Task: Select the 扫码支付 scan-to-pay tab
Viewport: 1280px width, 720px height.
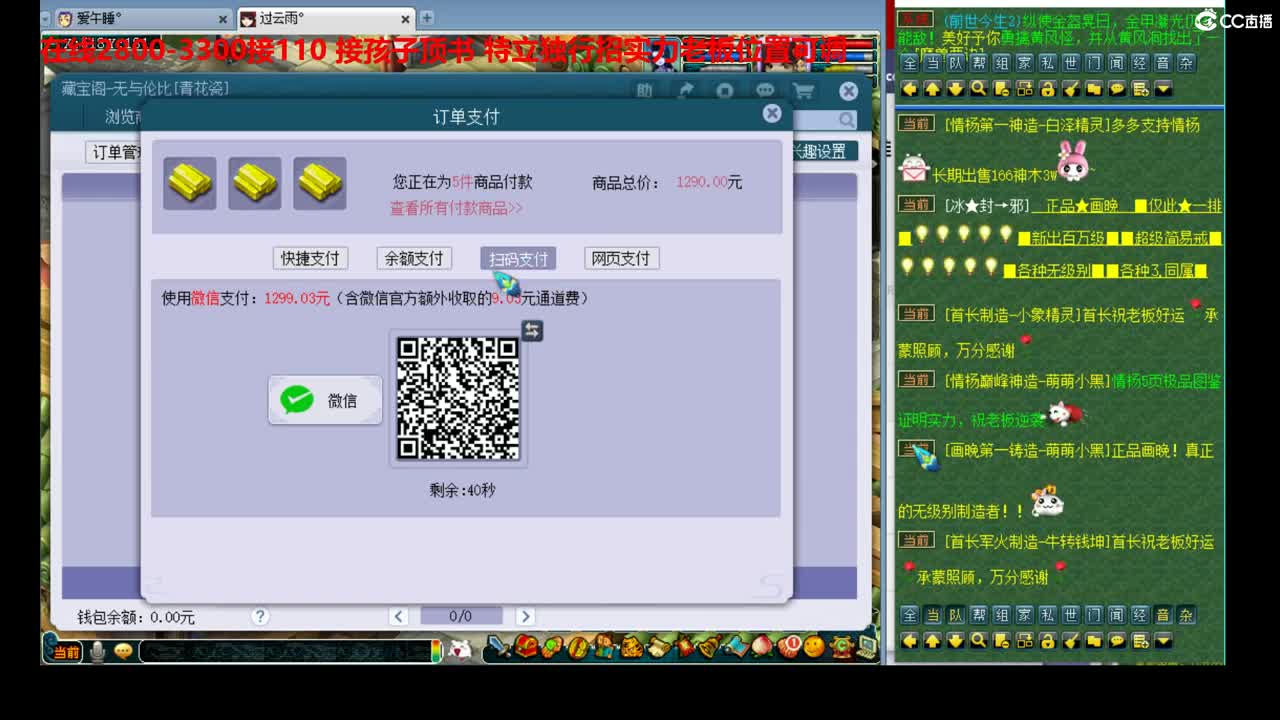Action: 518,258
